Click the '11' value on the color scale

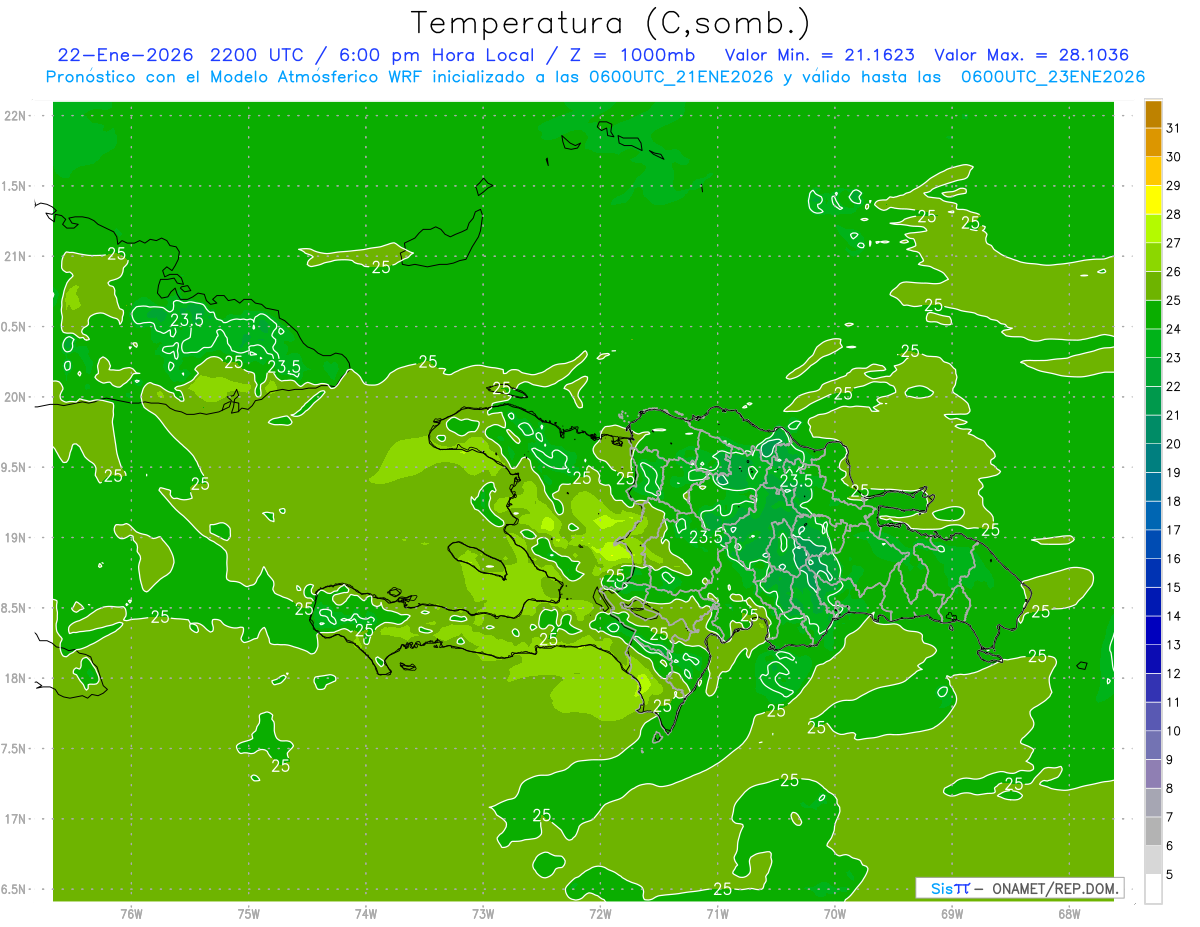(1174, 702)
